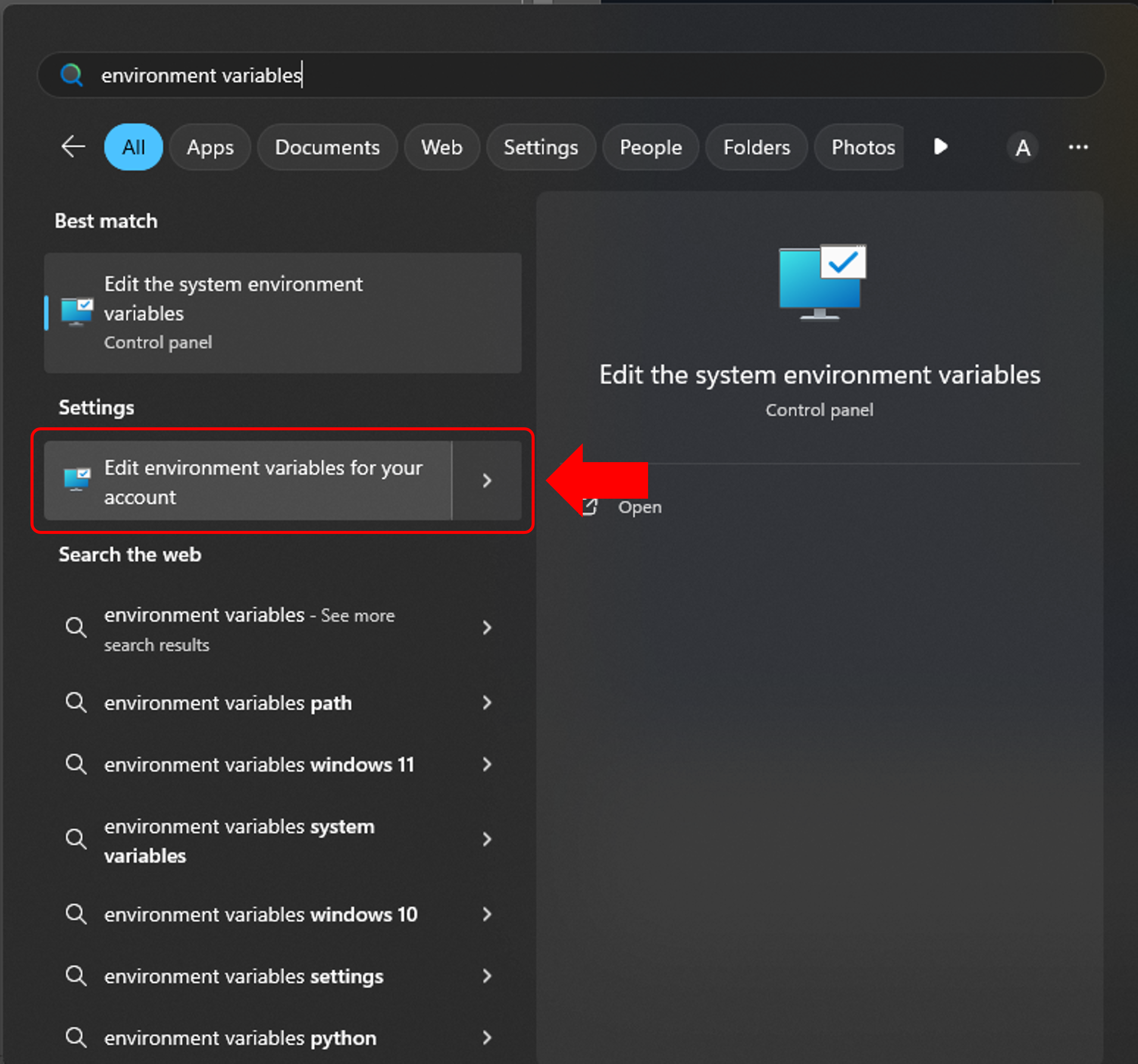1138x1064 pixels.
Task: Click the Open external-link icon
Action: coord(590,506)
